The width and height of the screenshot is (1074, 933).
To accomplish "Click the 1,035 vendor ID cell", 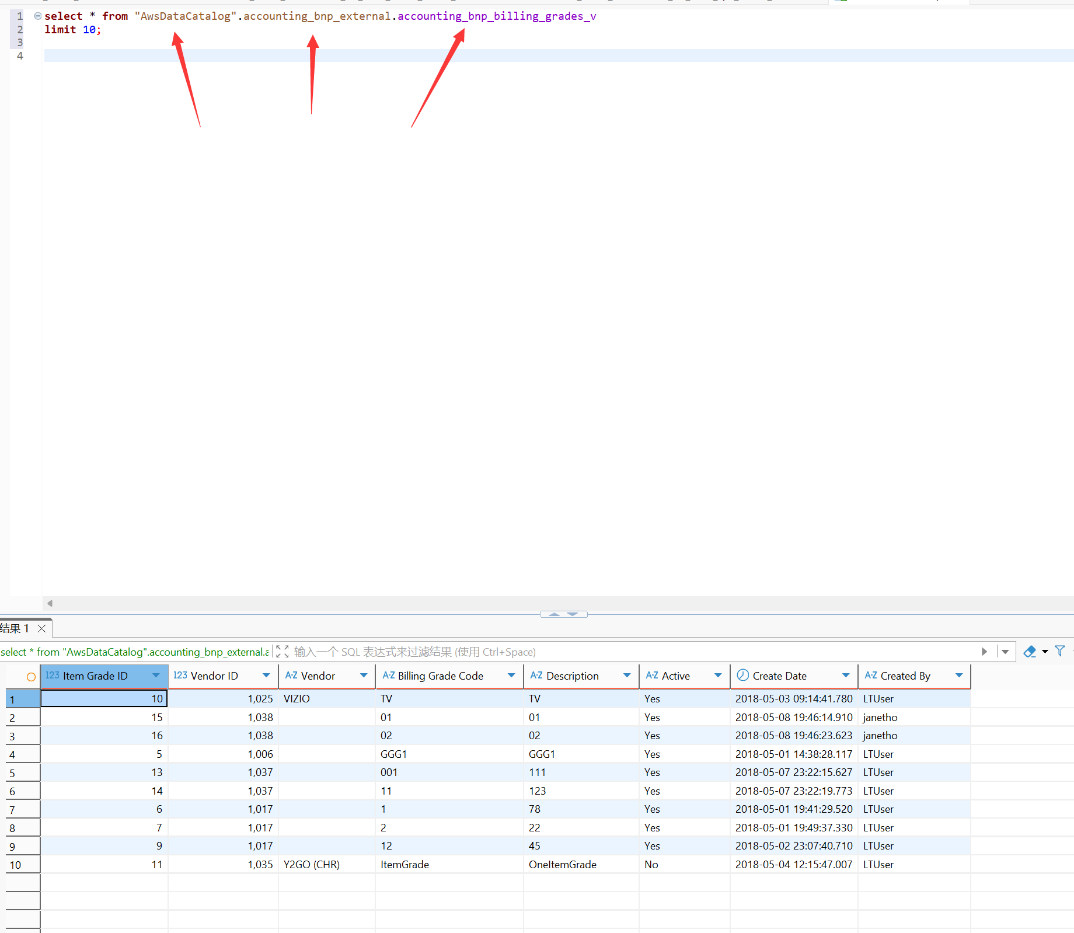I will [223, 864].
